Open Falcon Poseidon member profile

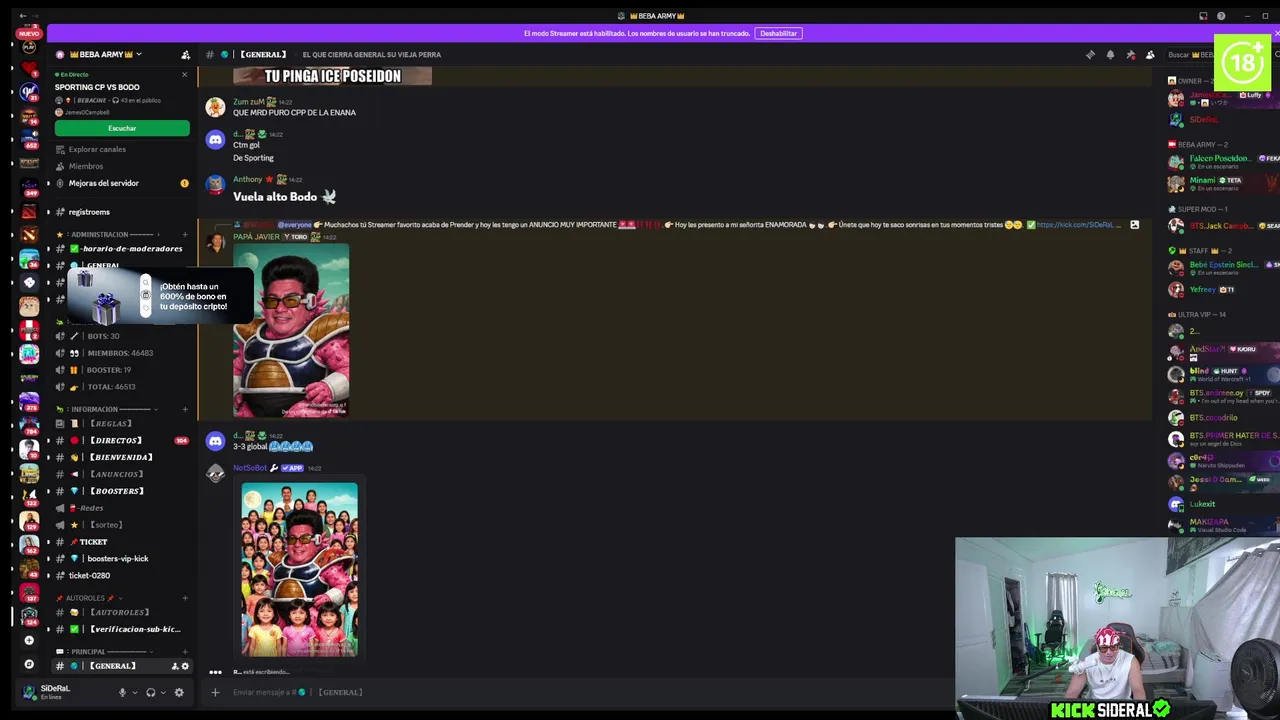1222,162
